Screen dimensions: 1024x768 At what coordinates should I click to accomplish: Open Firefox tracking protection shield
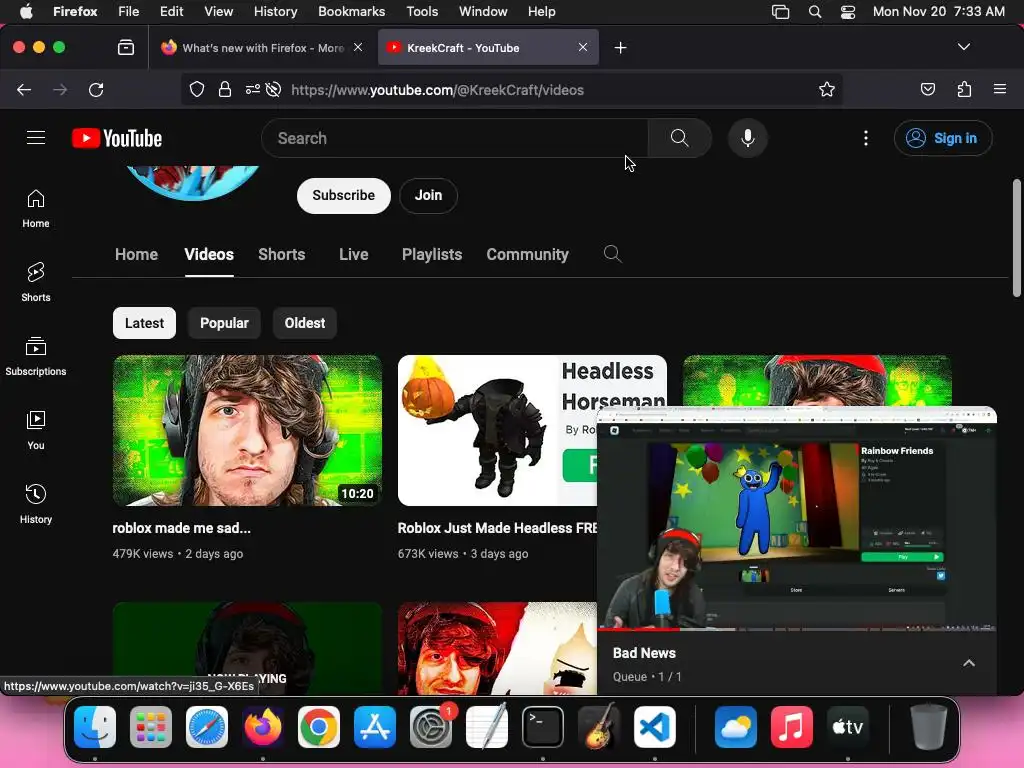click(x=197, y=89)
